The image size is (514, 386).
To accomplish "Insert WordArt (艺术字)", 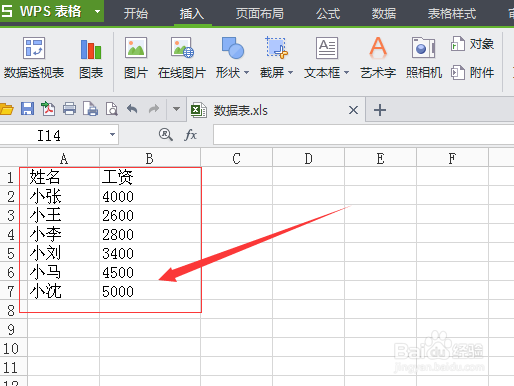I will [378, 58].
